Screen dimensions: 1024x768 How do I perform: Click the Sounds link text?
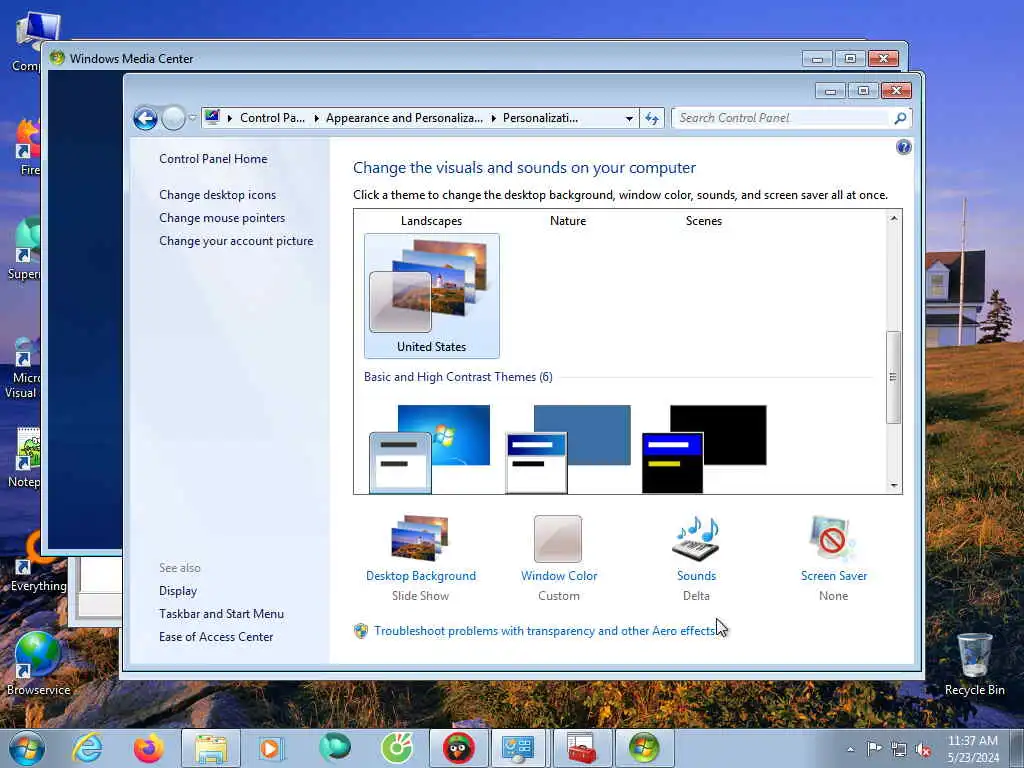(696, 576)
